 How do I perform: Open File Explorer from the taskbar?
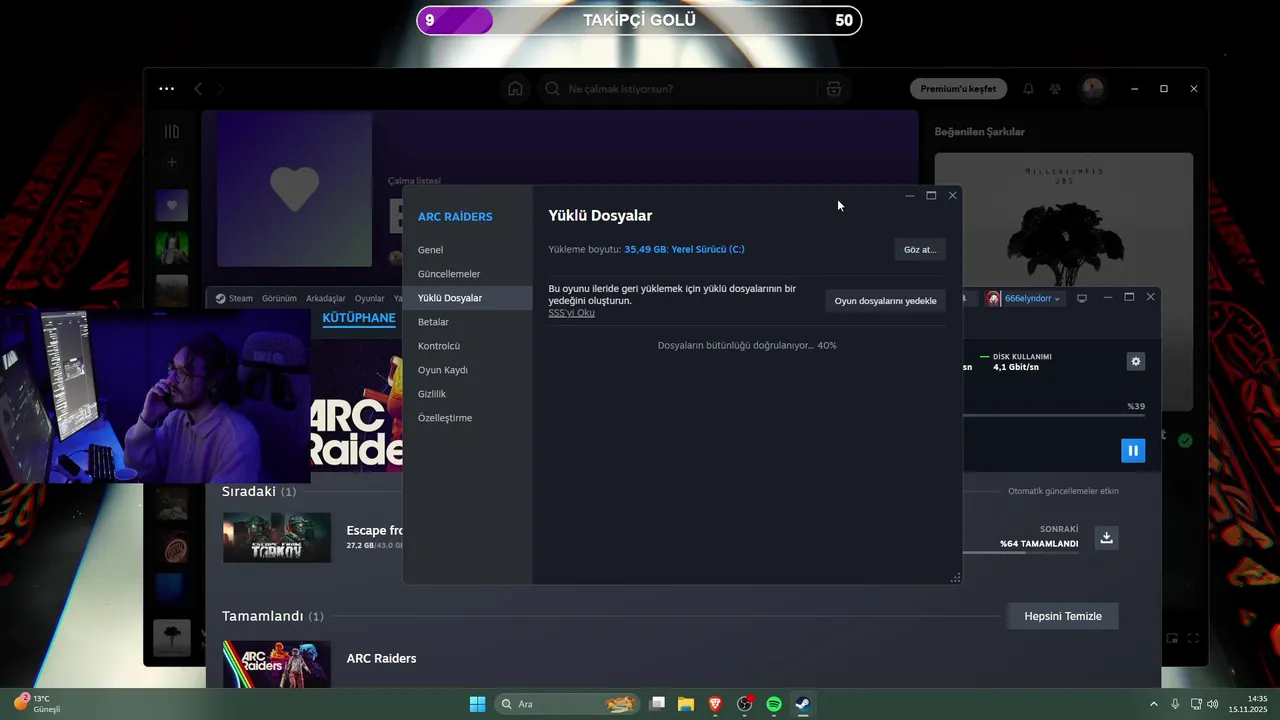click(x=686, y=704)
